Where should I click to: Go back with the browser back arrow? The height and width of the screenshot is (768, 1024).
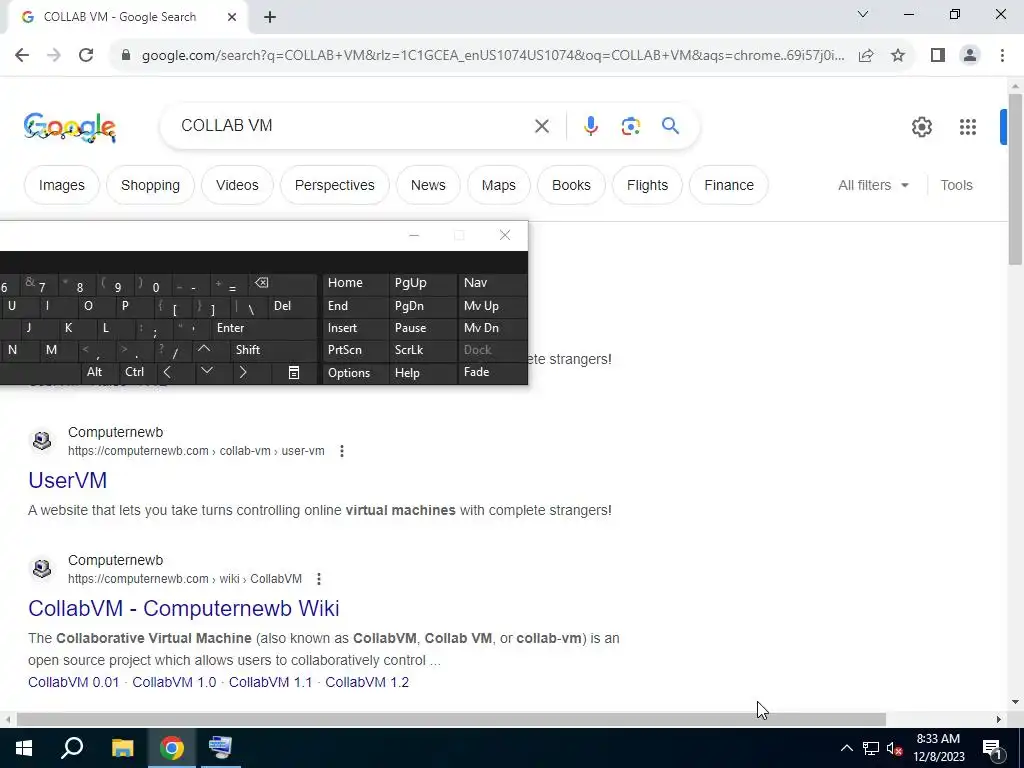tap(22, 56)
